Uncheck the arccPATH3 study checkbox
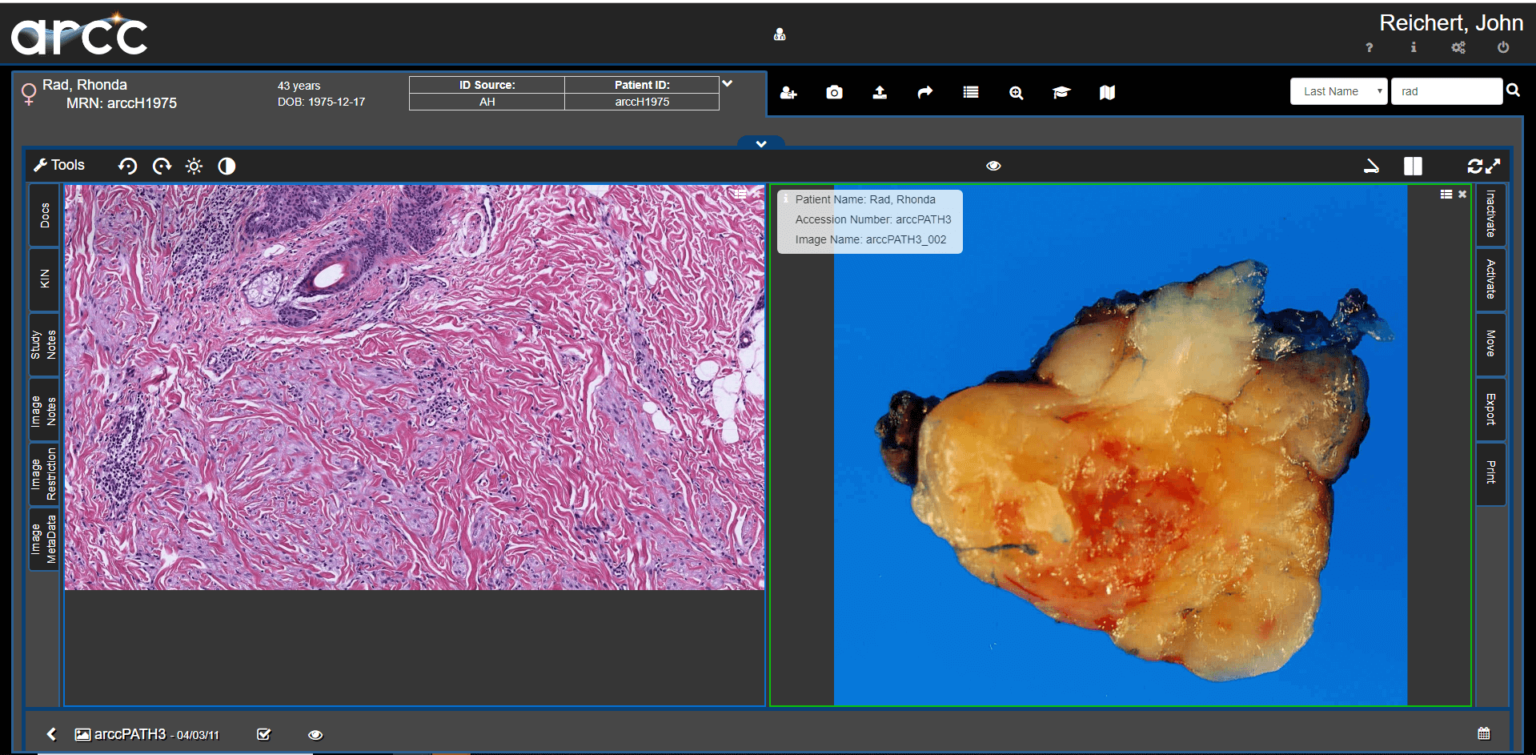The height and width of the screenshot is (755, 1536). pyautogui.click(x=264, y=734)
